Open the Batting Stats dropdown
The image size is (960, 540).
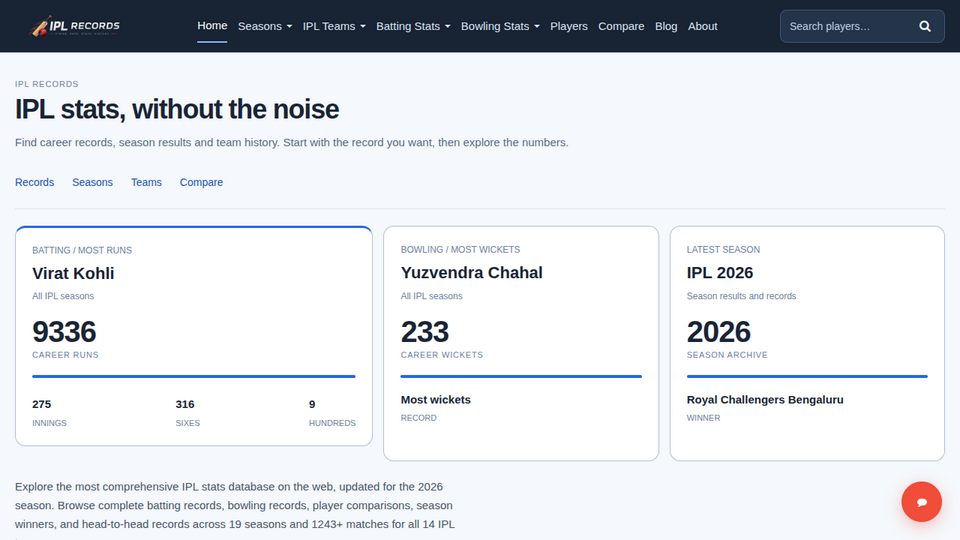(x=413, y=26)
